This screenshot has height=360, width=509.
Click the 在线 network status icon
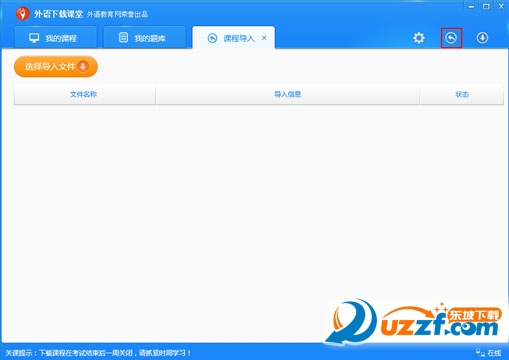pos(480,353)
